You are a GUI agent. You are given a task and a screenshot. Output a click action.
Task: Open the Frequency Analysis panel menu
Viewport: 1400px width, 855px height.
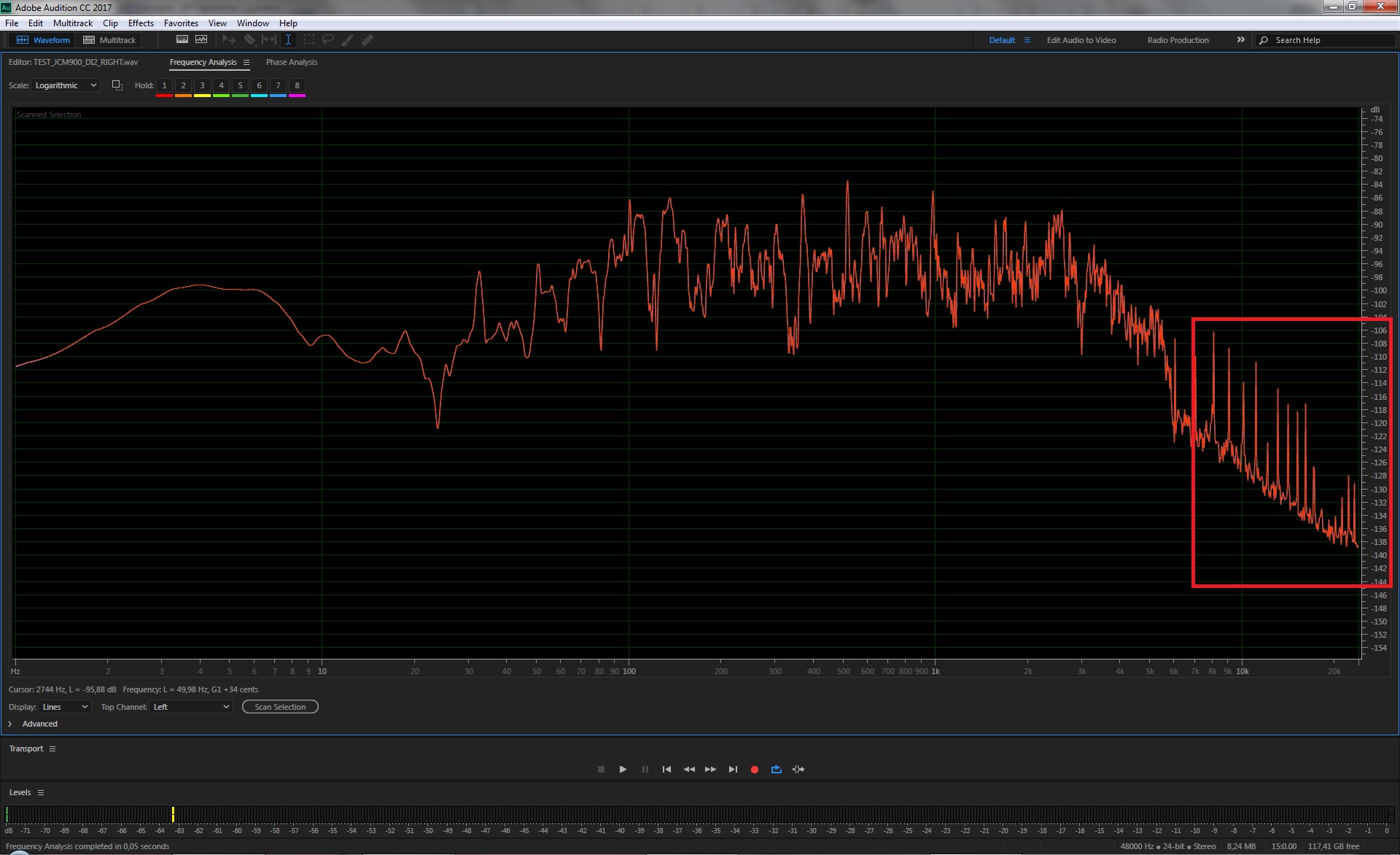click(246, 63)
